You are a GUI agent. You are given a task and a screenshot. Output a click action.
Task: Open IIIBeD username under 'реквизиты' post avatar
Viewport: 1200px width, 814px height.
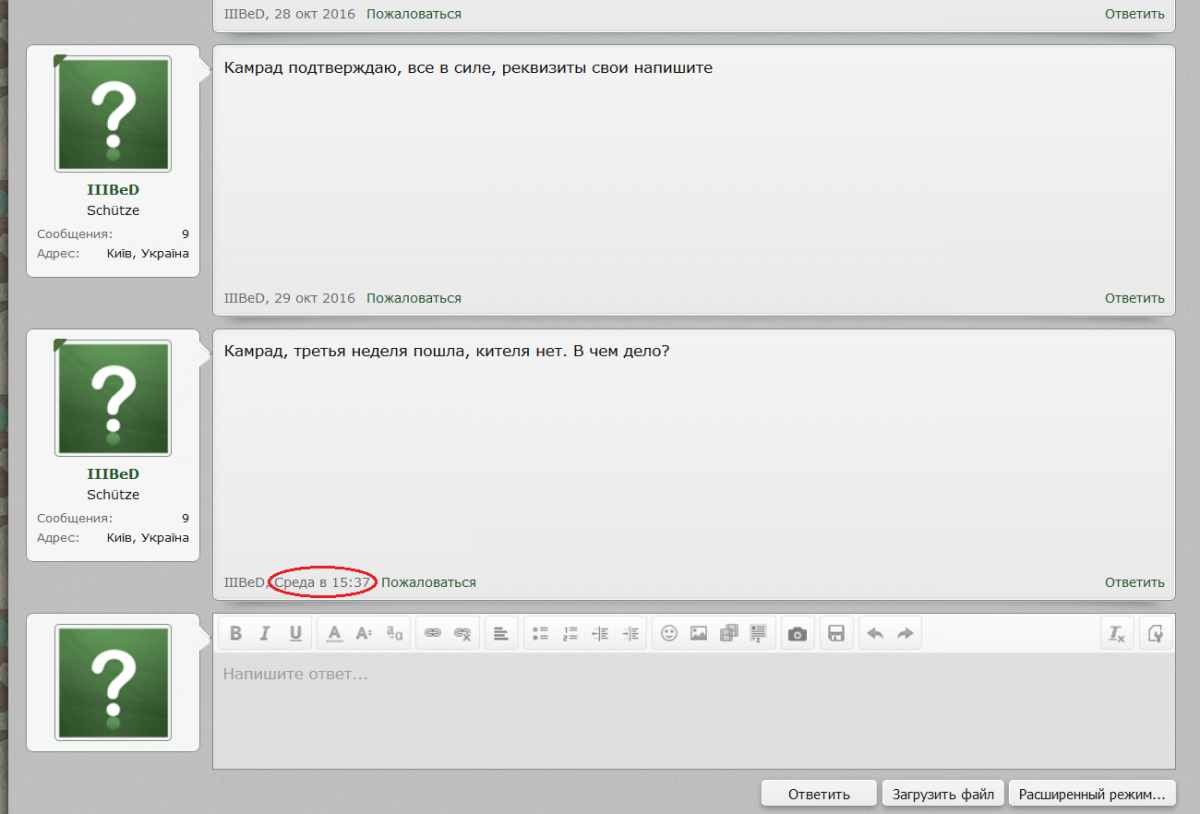coord(113,190)
